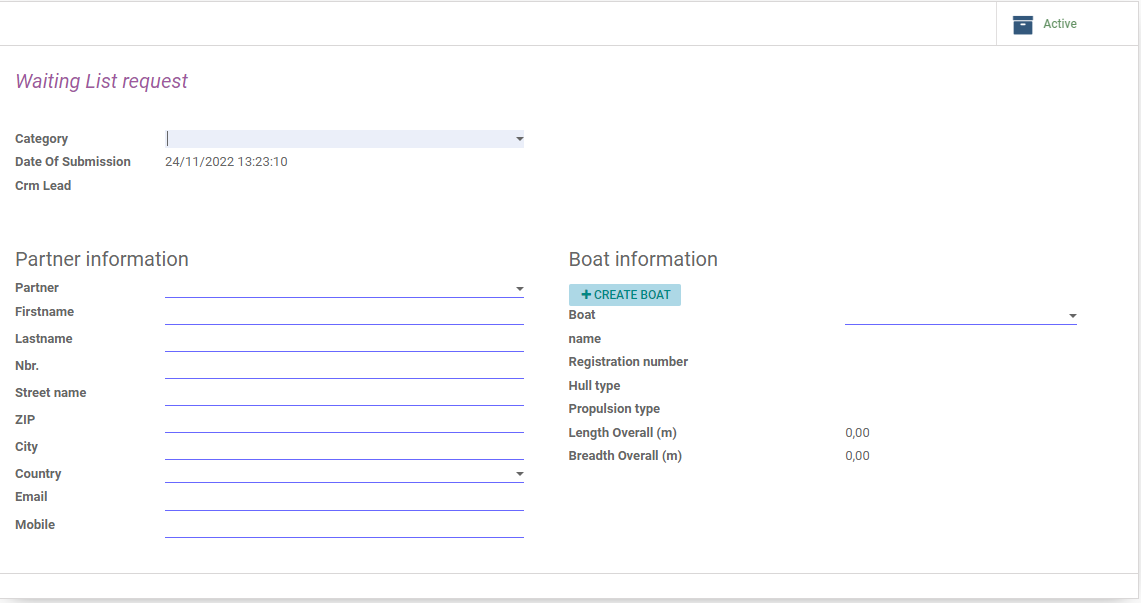Expand the Category dropdown arrow

point(520,139)
